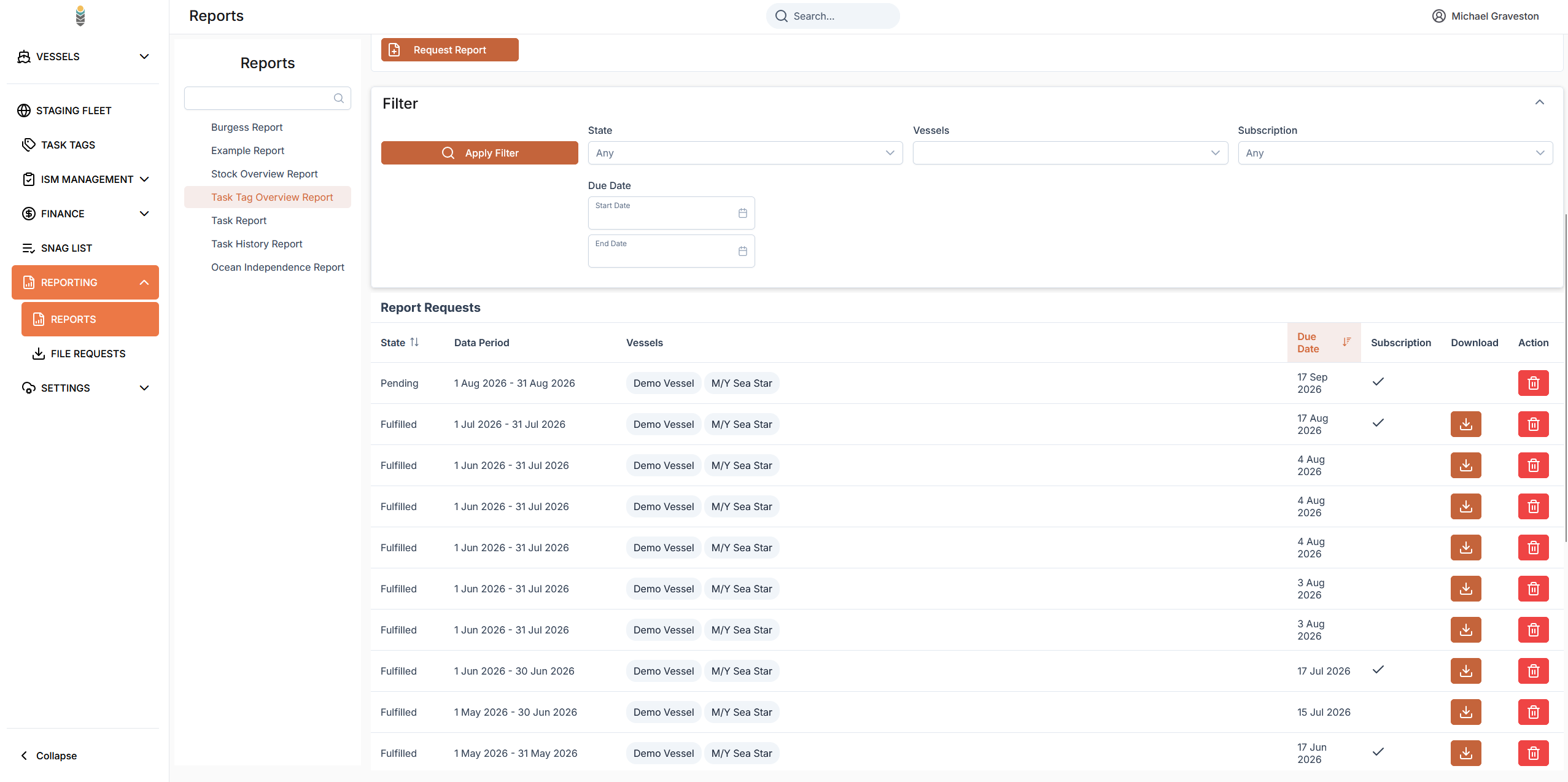
Task: Click the Vessels ship icon in the sidebar
Action: click(x=24, y=56)
